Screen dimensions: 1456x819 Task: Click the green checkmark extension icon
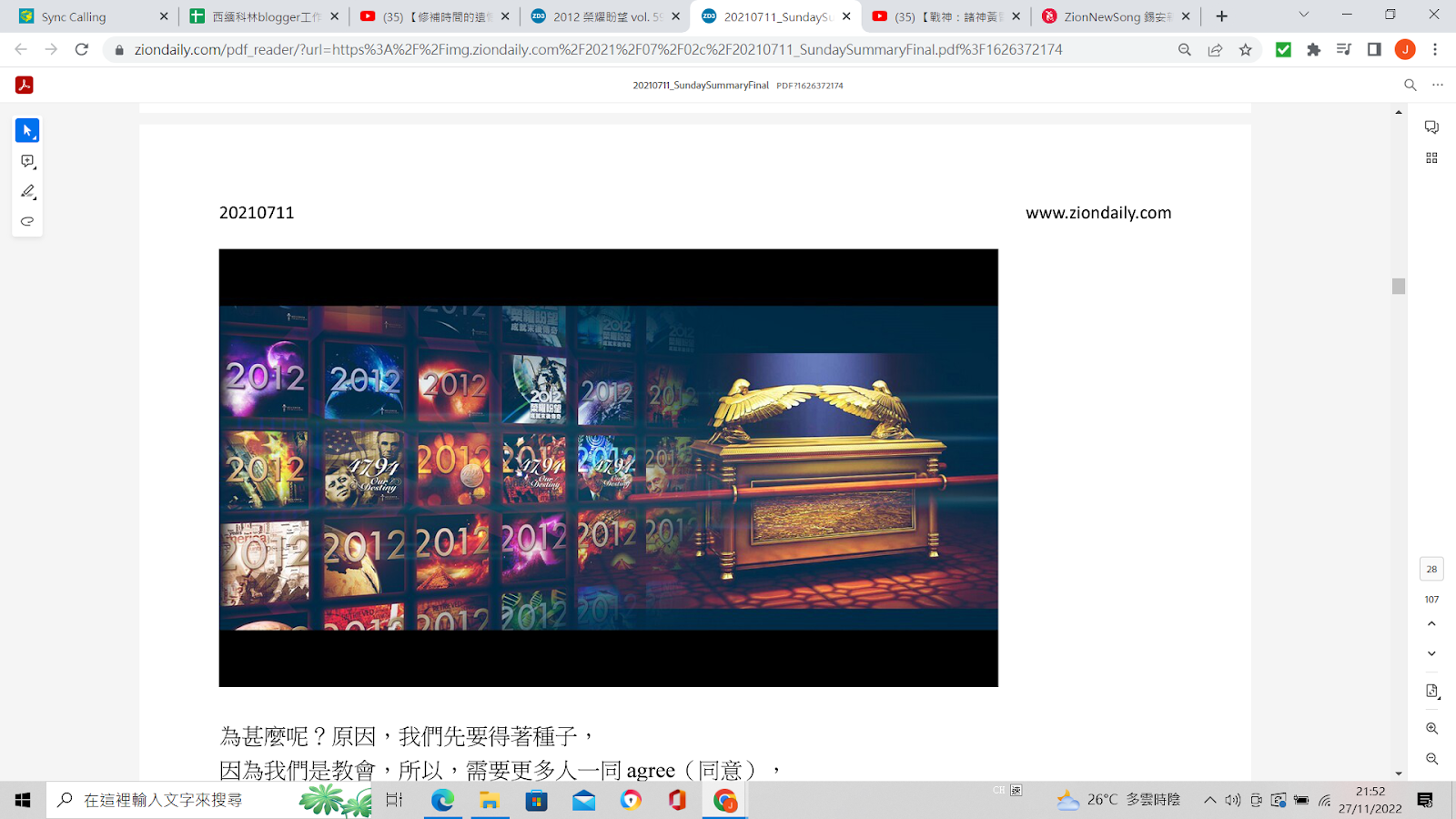coord(1283,49)
